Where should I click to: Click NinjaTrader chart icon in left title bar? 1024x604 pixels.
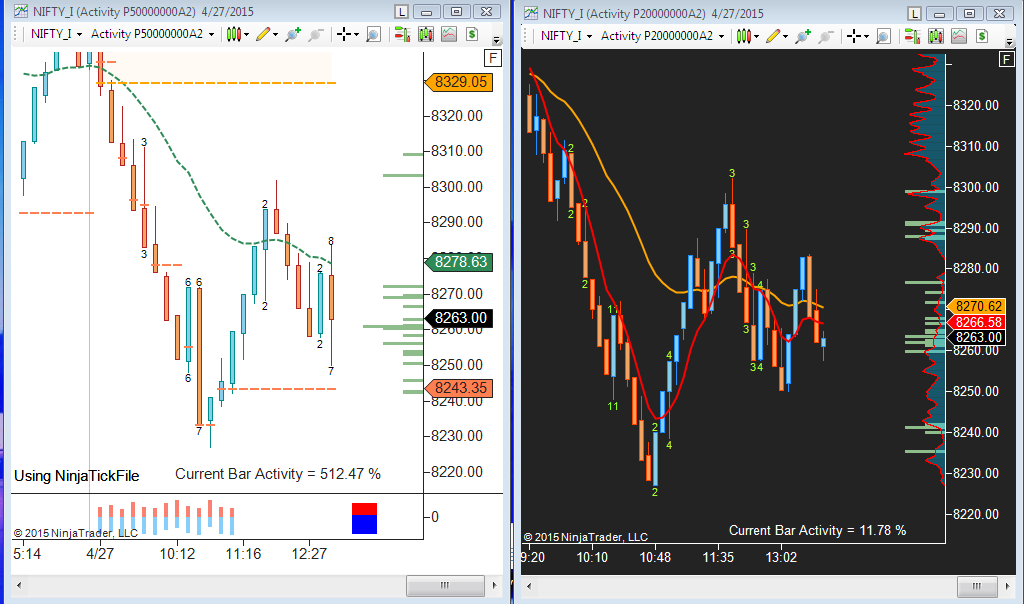point(21,11)
